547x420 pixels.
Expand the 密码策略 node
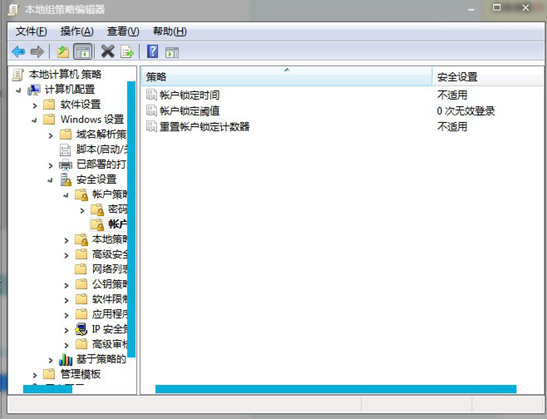point(82,211)
